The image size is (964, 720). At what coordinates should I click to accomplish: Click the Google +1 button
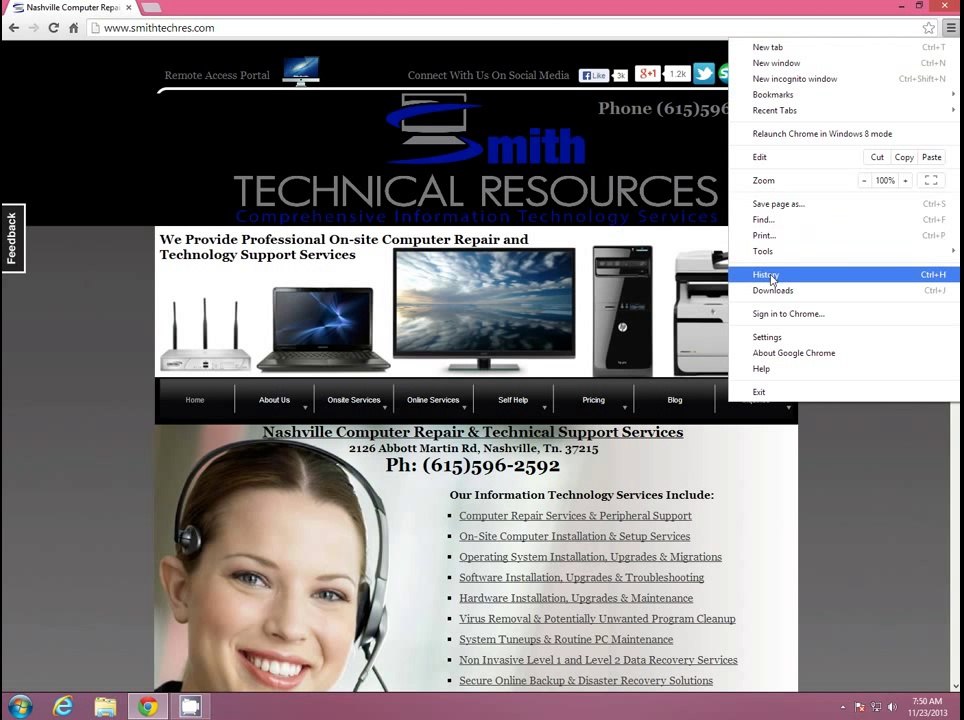coord(647,74)
